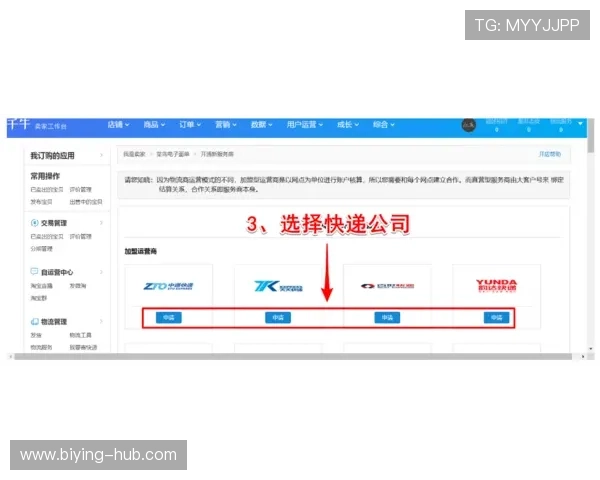This screenshot has width=600, height=480.
Task: Click the TTK 天天快递 logo
Action: click(x=278, y=286)
